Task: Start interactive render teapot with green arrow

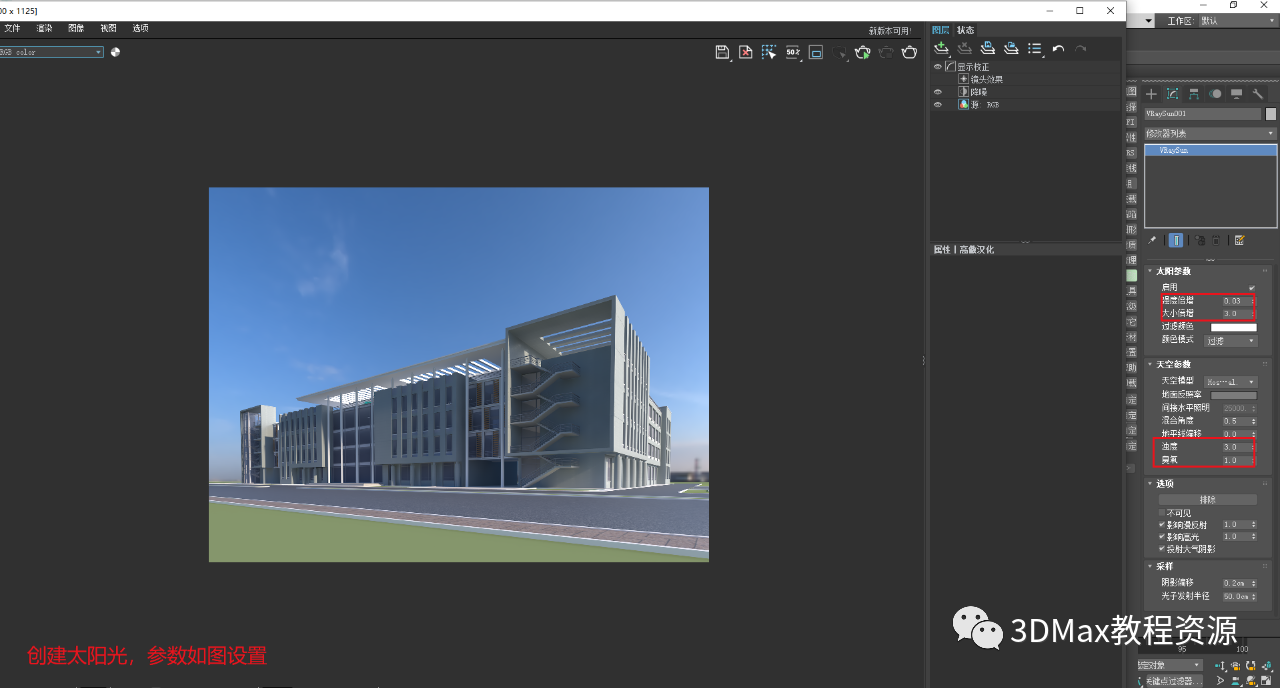Action: (862, 52)
